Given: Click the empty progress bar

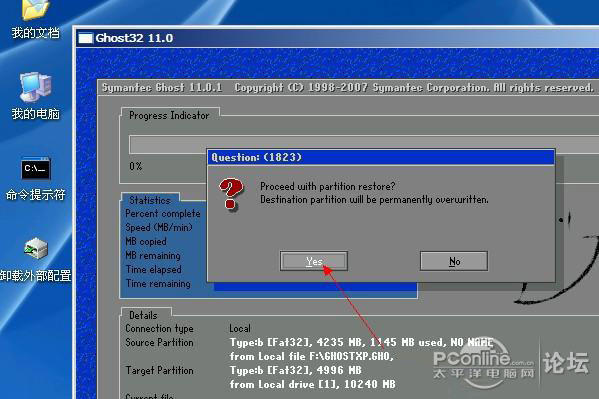Looking at the screenshot, I should click(364, 144).
